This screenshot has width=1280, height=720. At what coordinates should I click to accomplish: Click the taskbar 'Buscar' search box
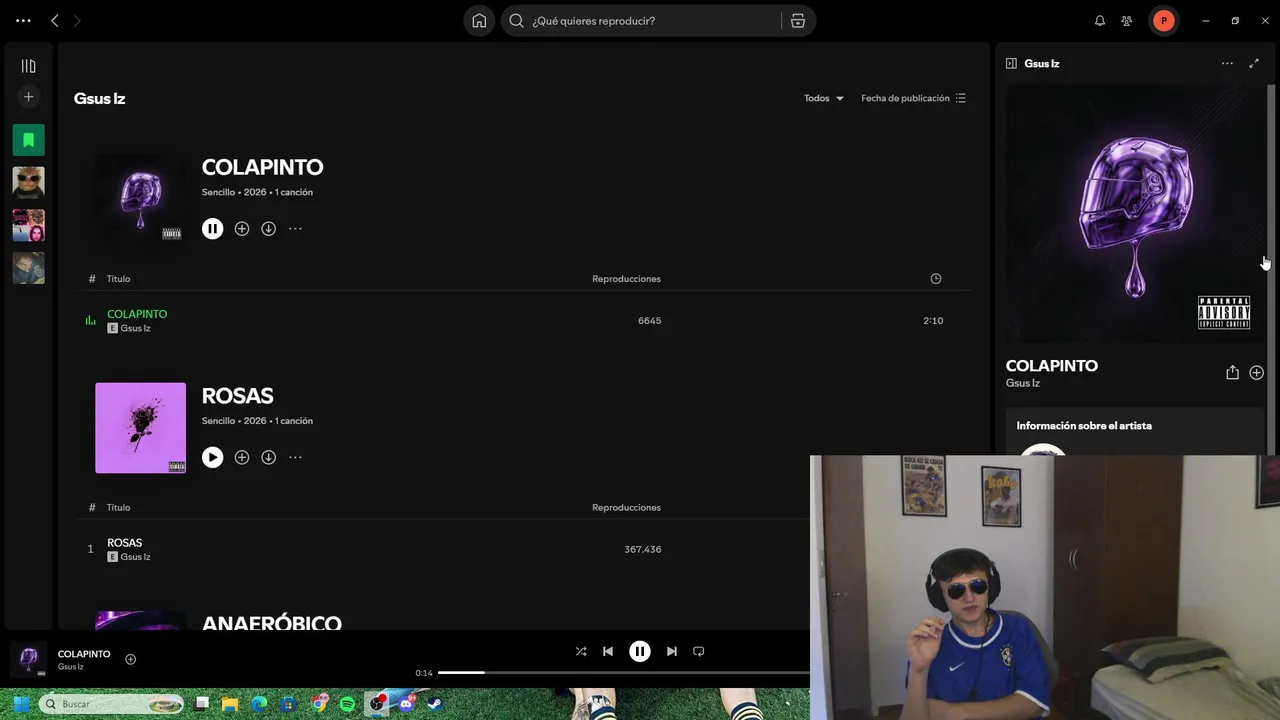click(112, 704)
